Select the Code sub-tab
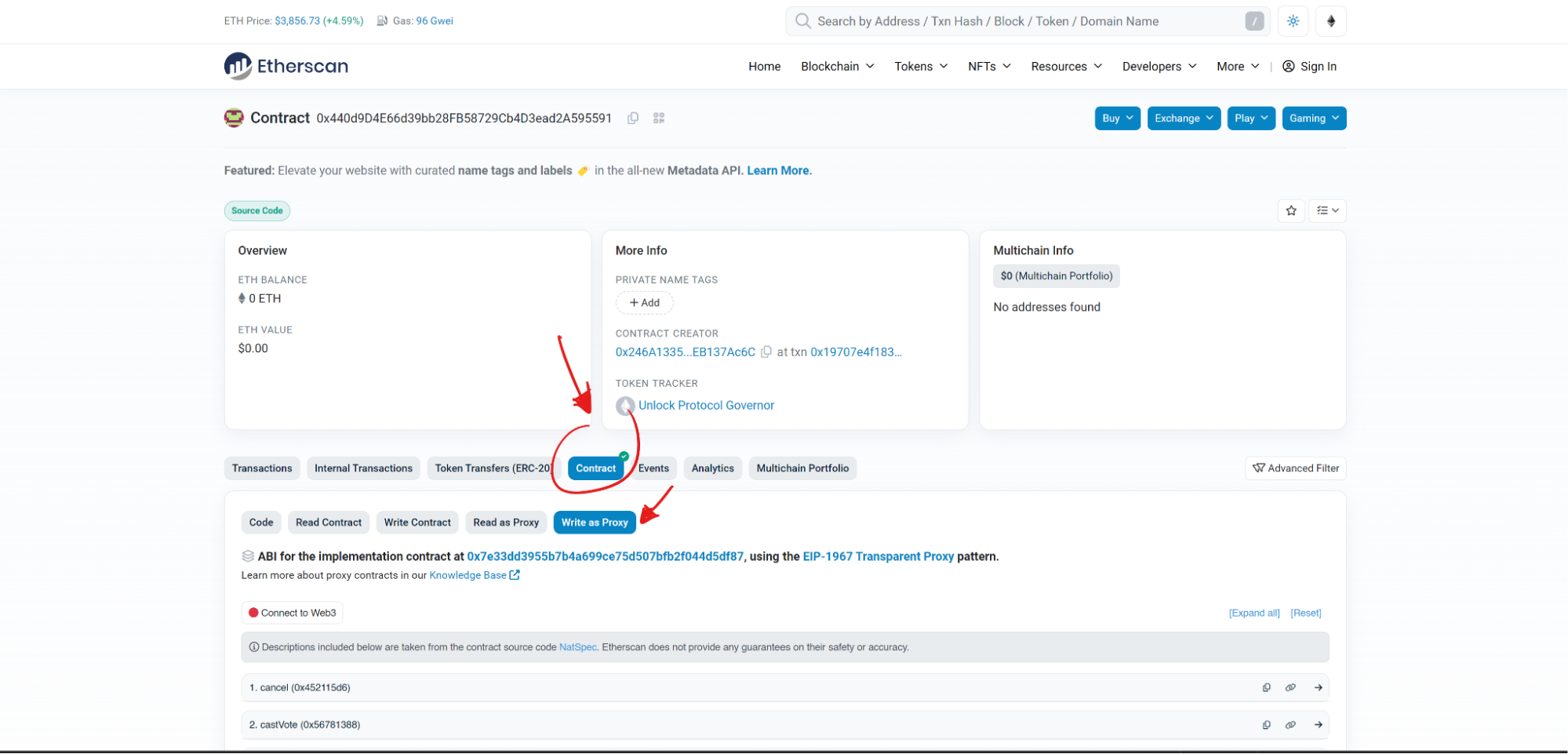The image size is (1568, 754). 261,523
